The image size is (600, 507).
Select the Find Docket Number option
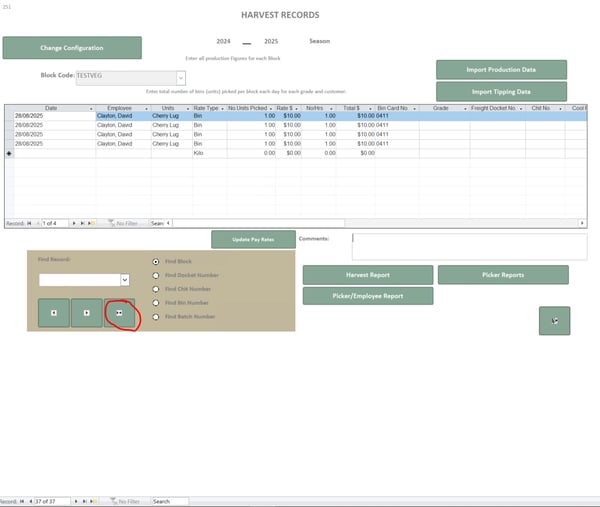155,275
